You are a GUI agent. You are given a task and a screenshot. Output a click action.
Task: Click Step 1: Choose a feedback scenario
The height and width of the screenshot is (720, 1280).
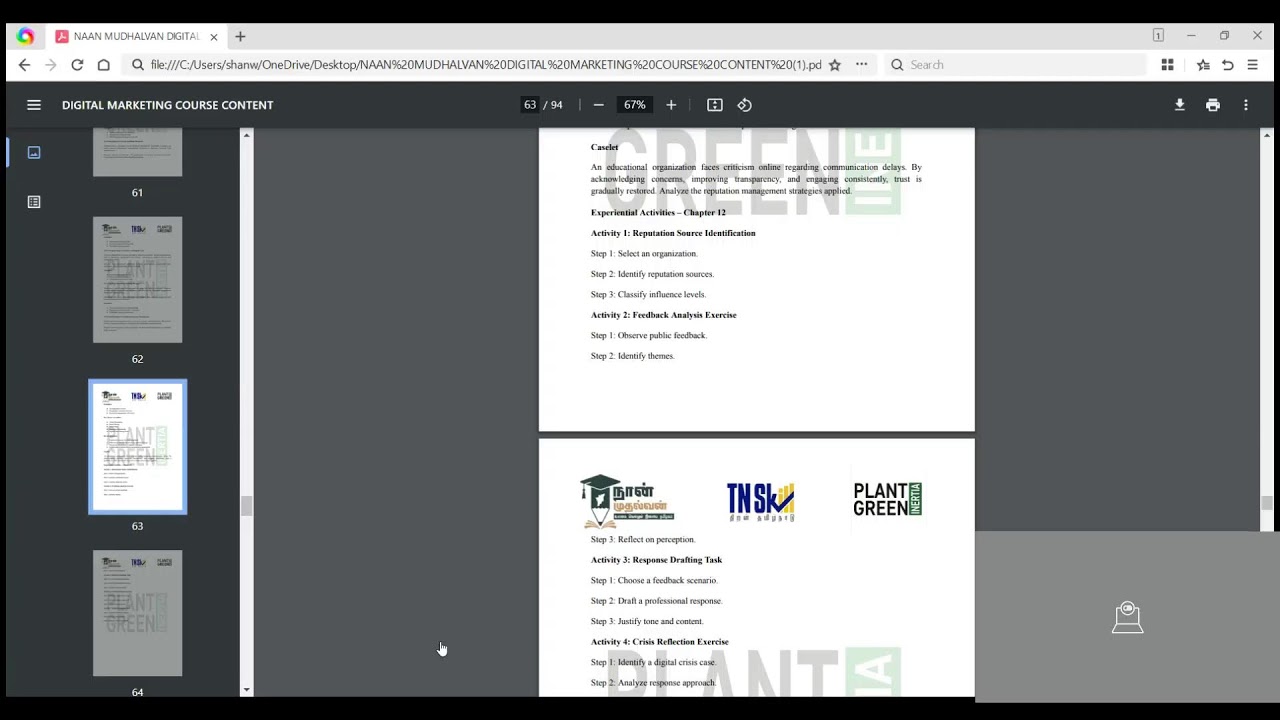pos(654,581)
